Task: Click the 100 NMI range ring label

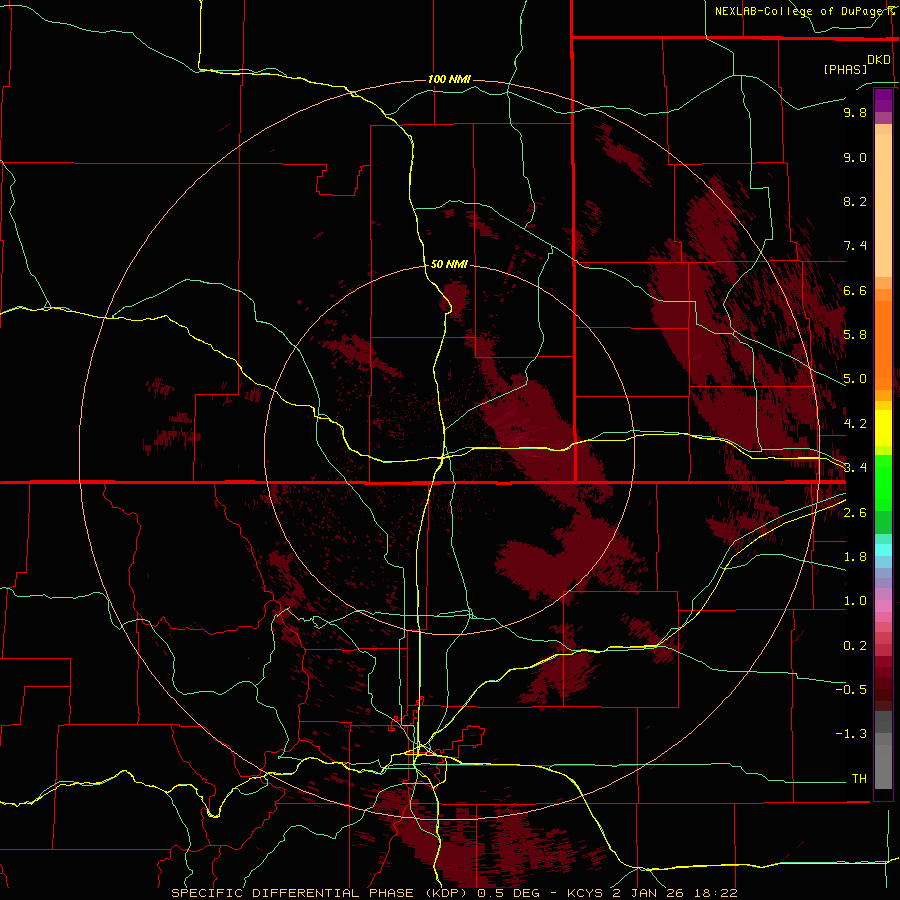Action: pos(449,79)
